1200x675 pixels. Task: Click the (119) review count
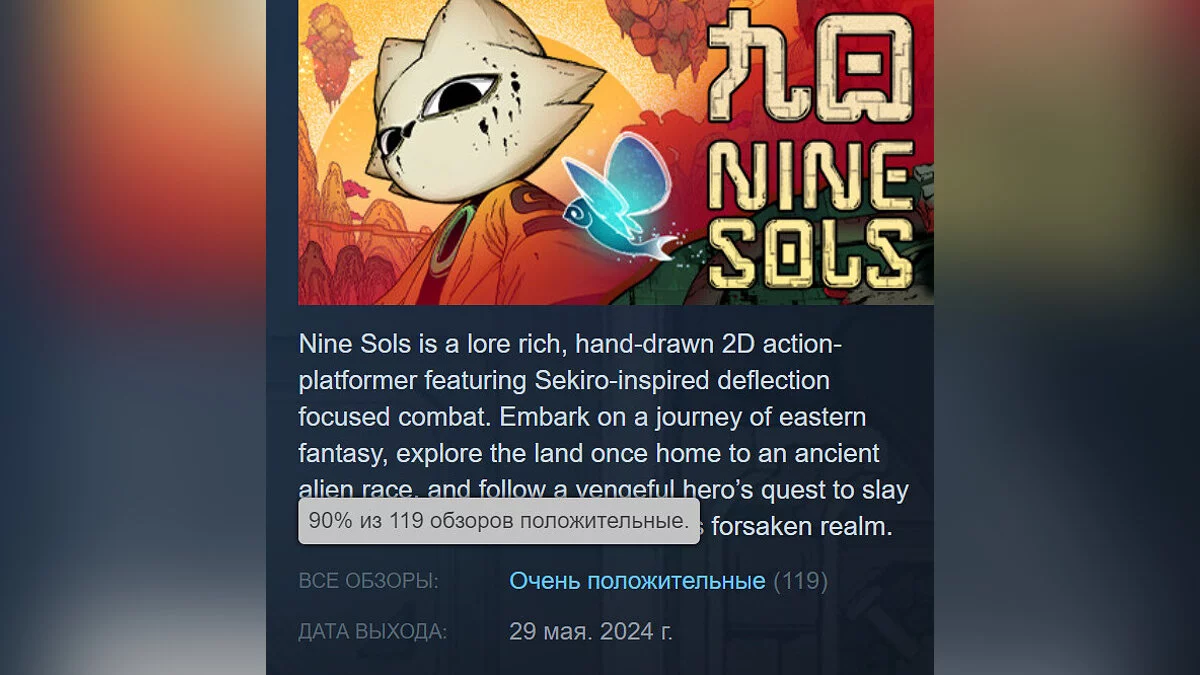click(801, 581)
